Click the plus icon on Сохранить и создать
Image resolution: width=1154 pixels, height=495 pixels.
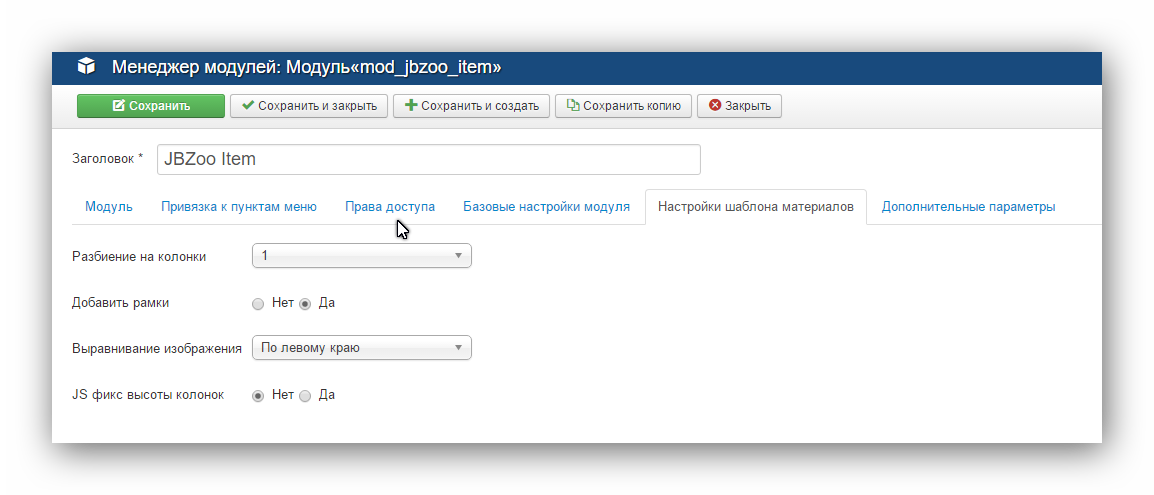pyautogui.click(x=410, y=105)
